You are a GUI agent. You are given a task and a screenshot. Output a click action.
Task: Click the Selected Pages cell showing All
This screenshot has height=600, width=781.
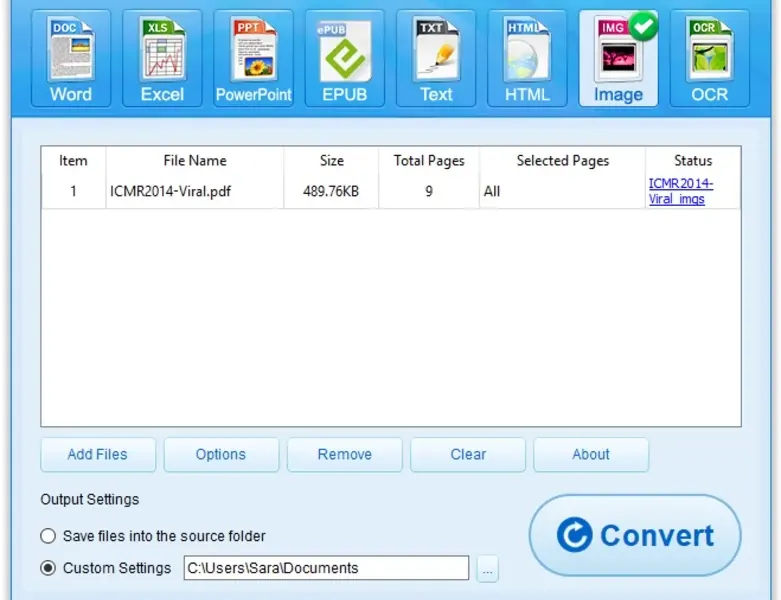pos(562,191)
